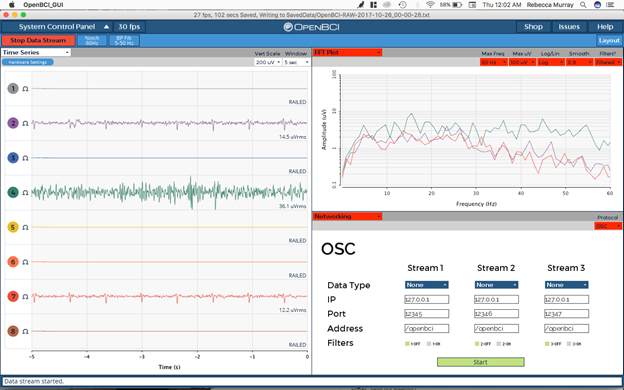Open Siri from the menu bar
Image resolution: width=624 pixels, height=390 pixels.
(x=597, y=5)
